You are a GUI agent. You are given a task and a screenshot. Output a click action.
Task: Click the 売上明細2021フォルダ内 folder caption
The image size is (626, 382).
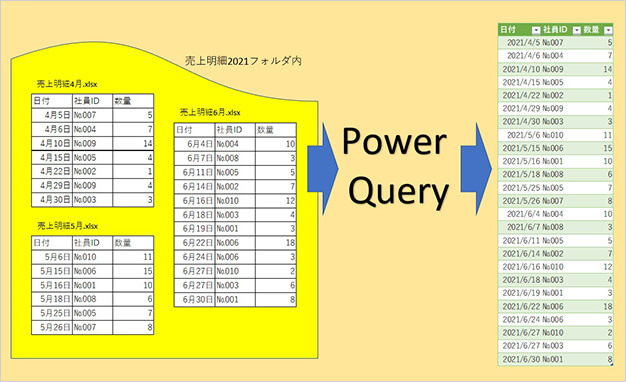tap(243, 61)
